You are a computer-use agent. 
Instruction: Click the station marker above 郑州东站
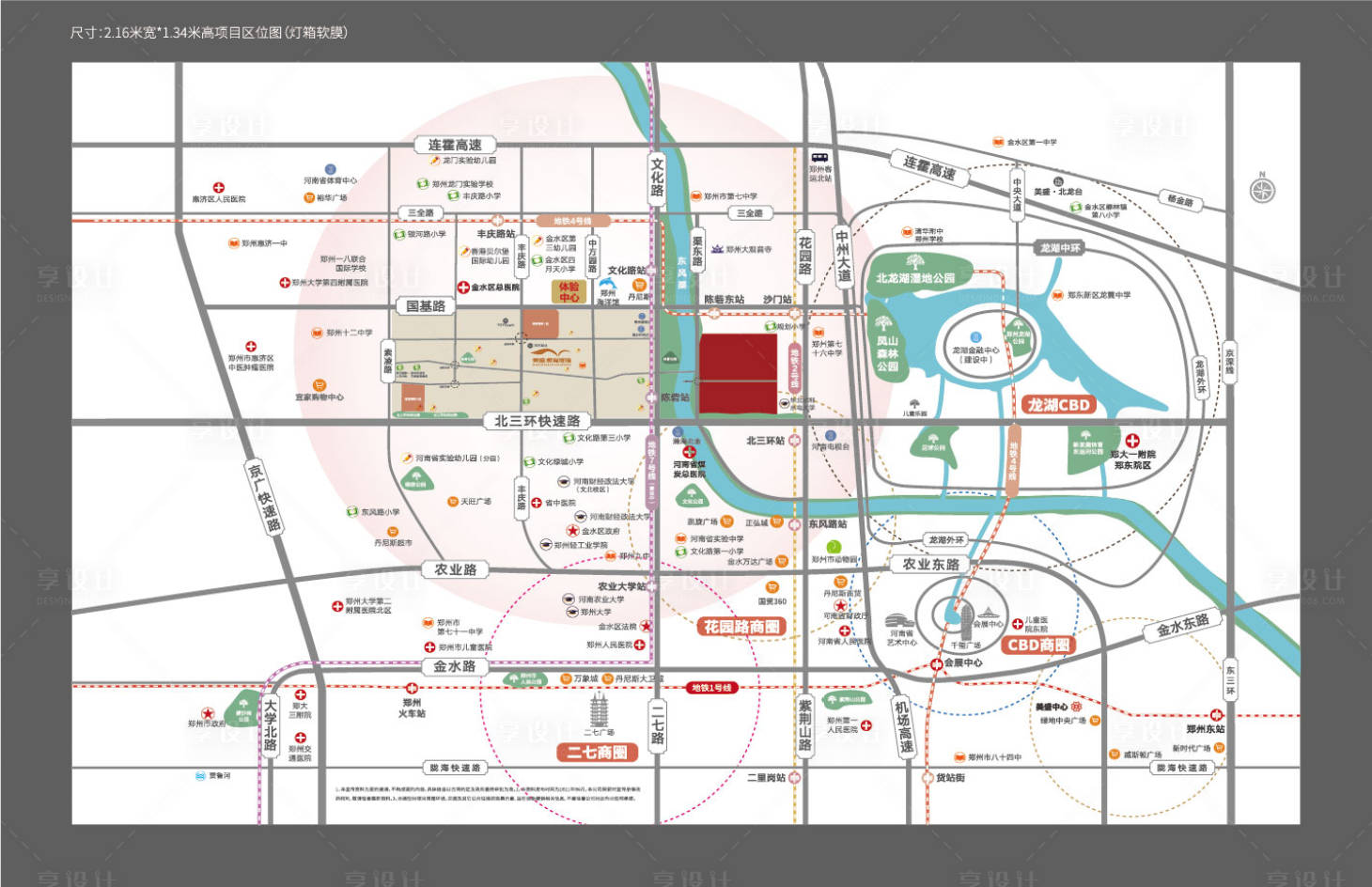[1216, 715]
